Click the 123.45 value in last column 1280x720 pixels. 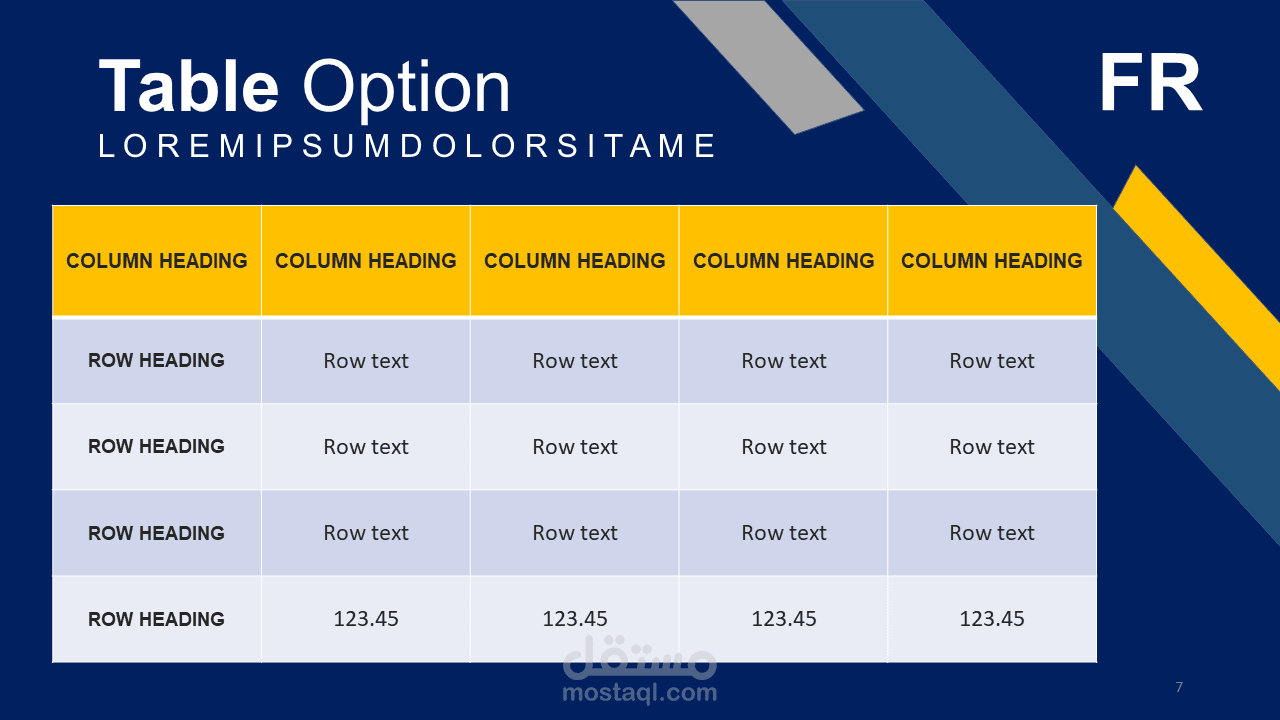(992, 619)
